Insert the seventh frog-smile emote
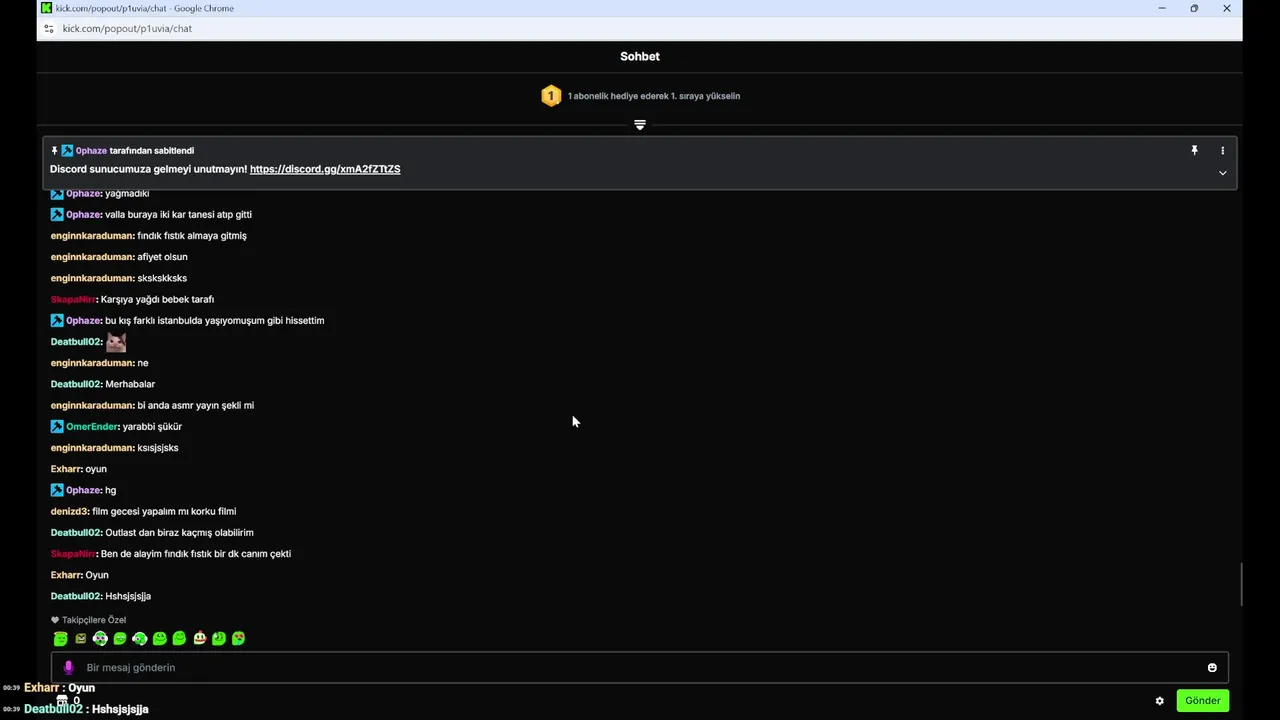 coord(179,638)
